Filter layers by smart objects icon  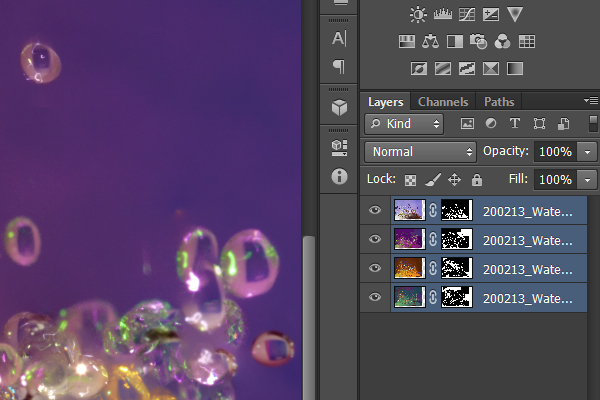coord(563,124)
